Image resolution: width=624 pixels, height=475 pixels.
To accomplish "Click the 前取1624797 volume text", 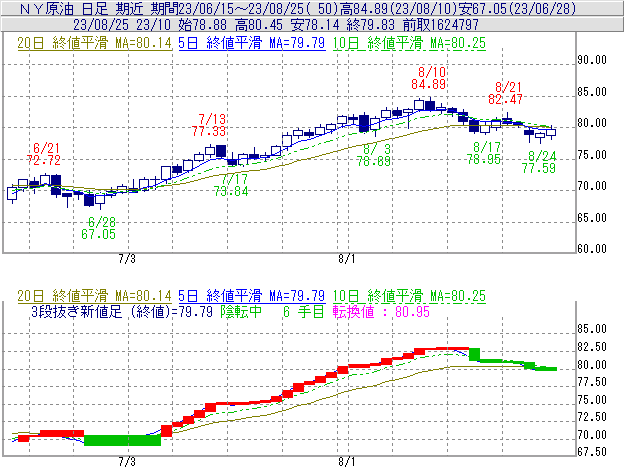I will click(441, 25).
